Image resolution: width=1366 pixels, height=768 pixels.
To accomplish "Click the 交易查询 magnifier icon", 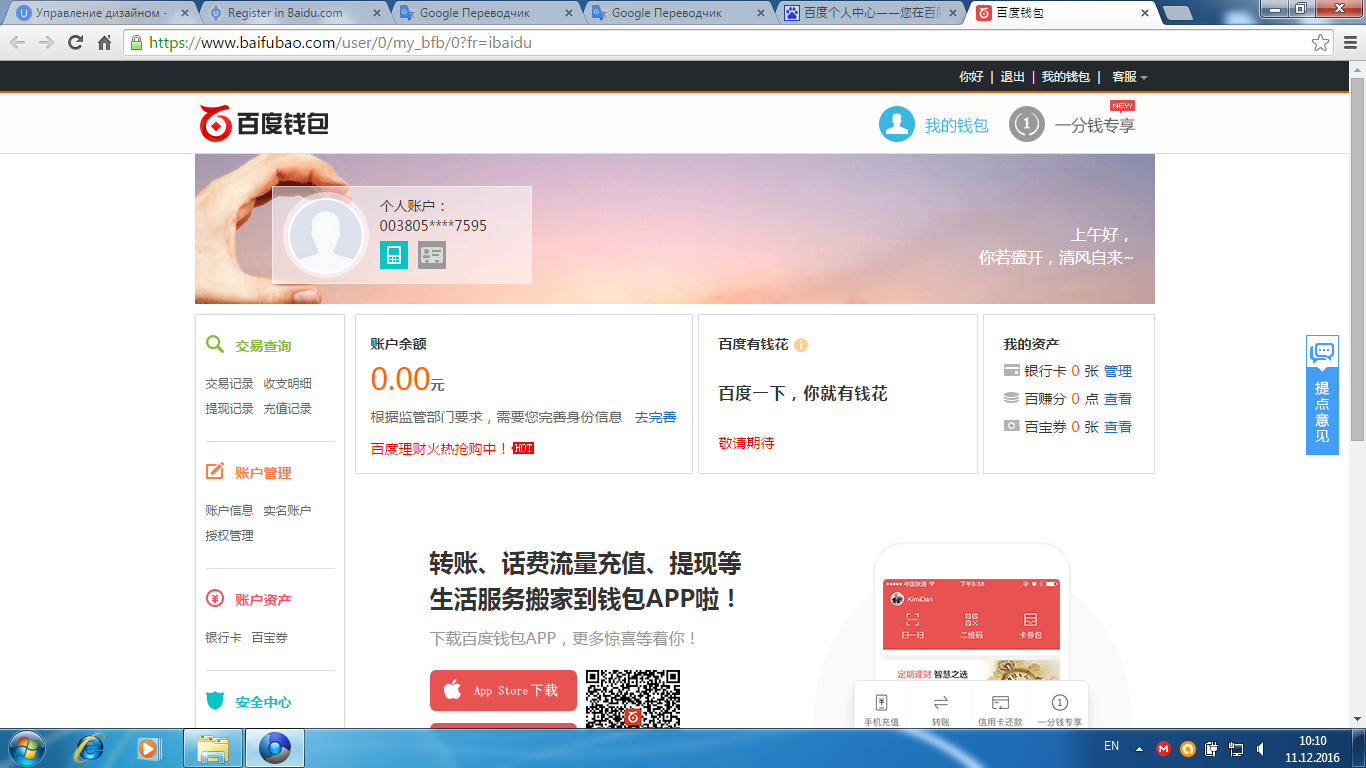I will [215, 344].
